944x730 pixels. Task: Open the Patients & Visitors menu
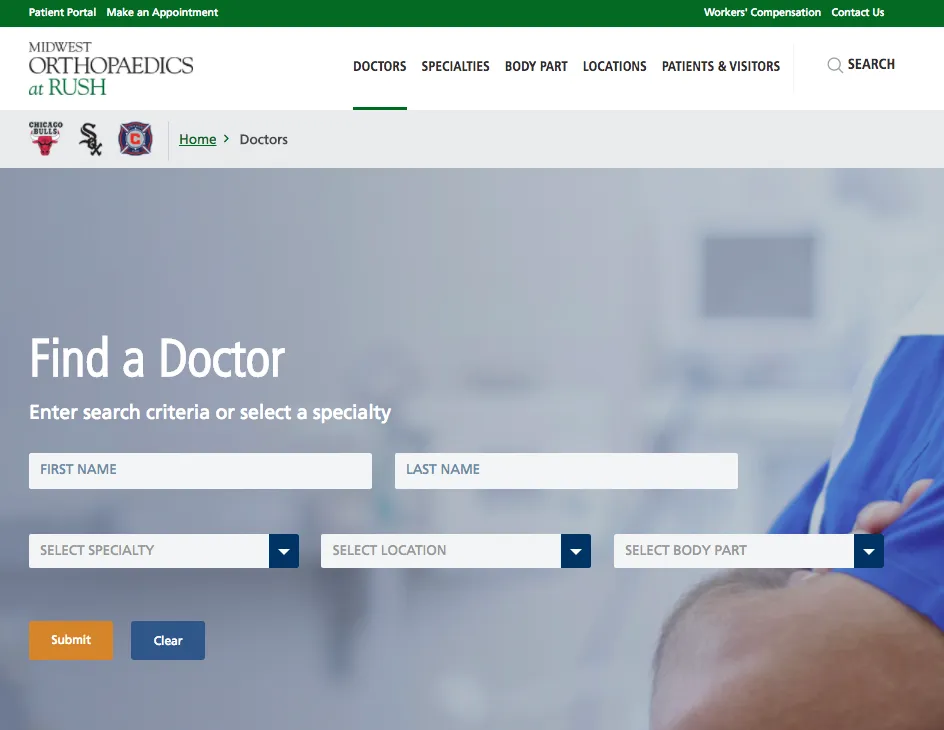click(721, 66)
